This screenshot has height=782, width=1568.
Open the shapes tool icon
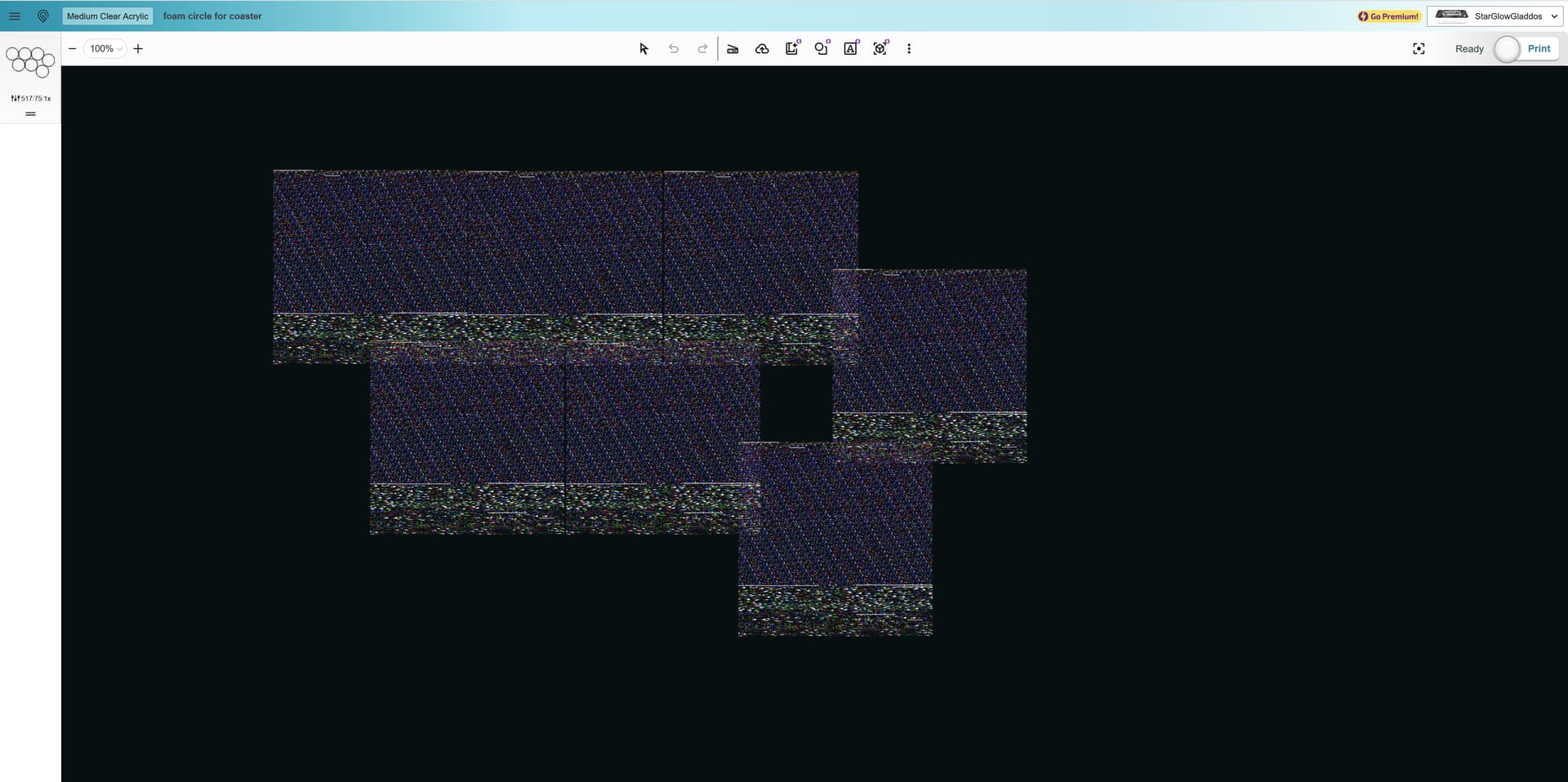(822, 49)
